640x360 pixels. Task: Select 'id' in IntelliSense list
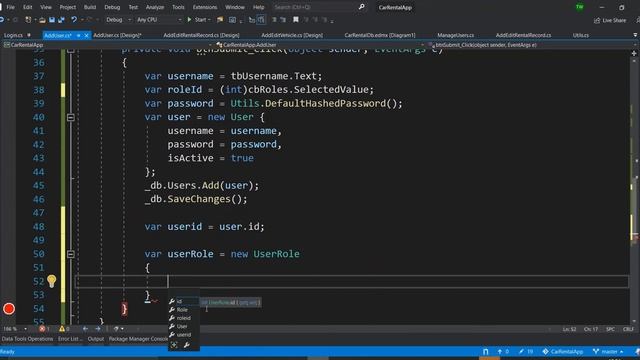pyautogui.click(x=184, y=302)
